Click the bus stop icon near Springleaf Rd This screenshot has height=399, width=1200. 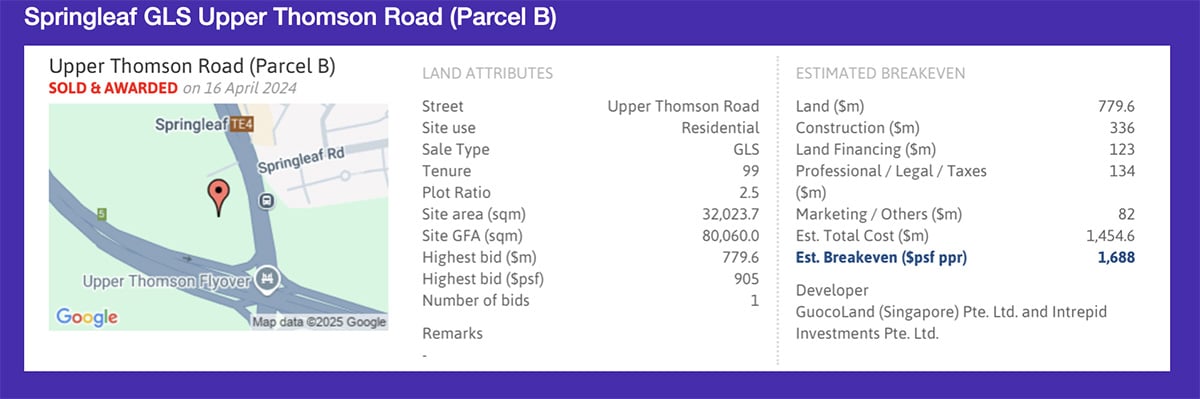pyautogui.click(x=267, y=202)
